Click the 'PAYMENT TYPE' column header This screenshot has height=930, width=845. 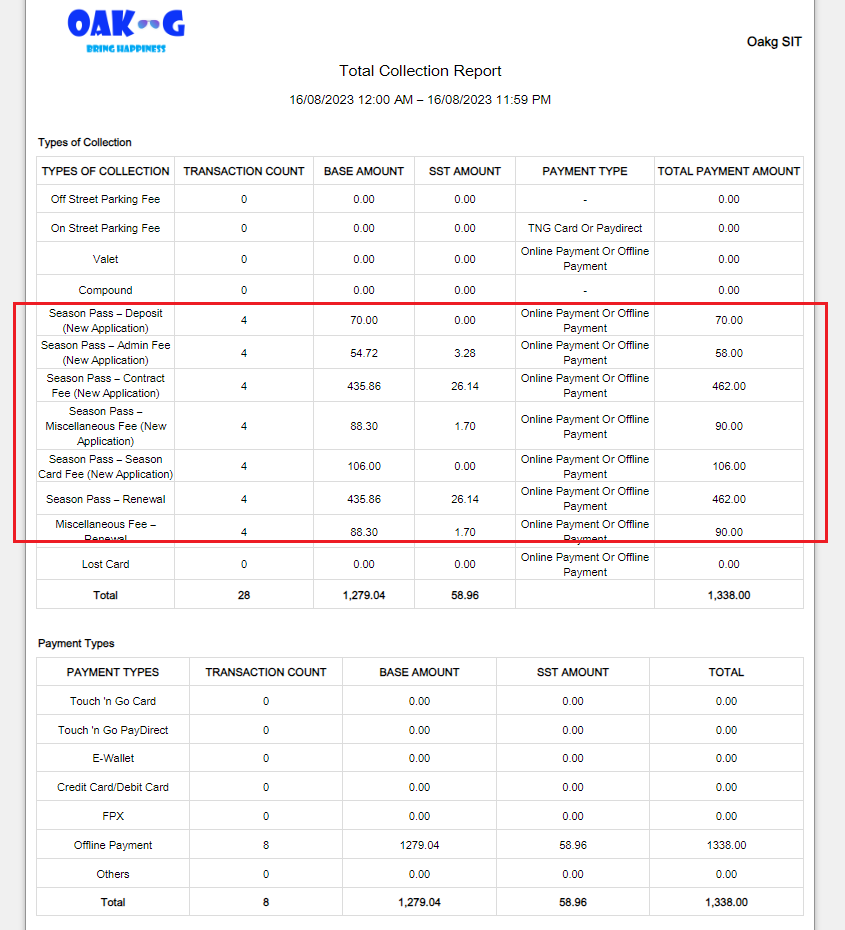[585, 171]
